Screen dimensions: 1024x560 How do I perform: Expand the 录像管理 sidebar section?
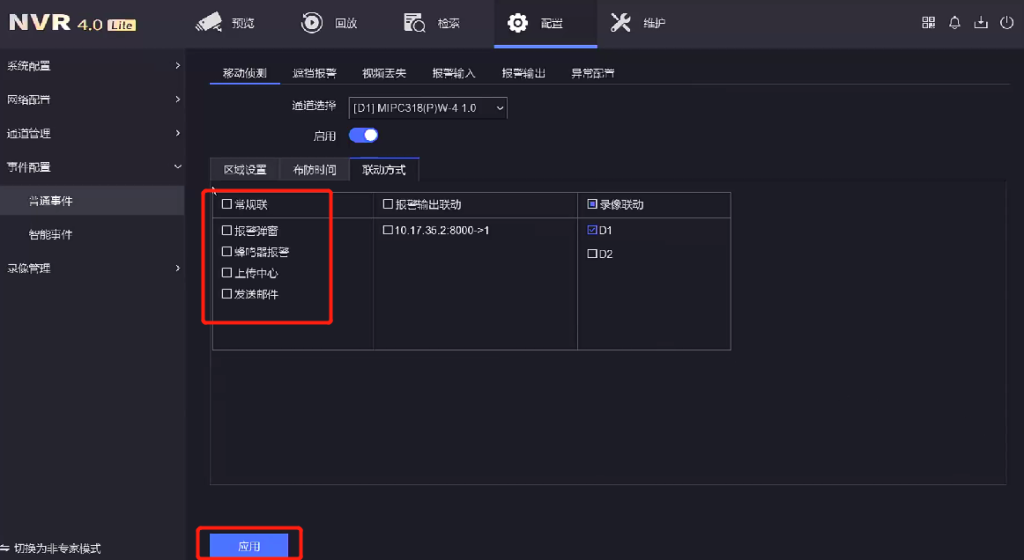pos(92,268)
